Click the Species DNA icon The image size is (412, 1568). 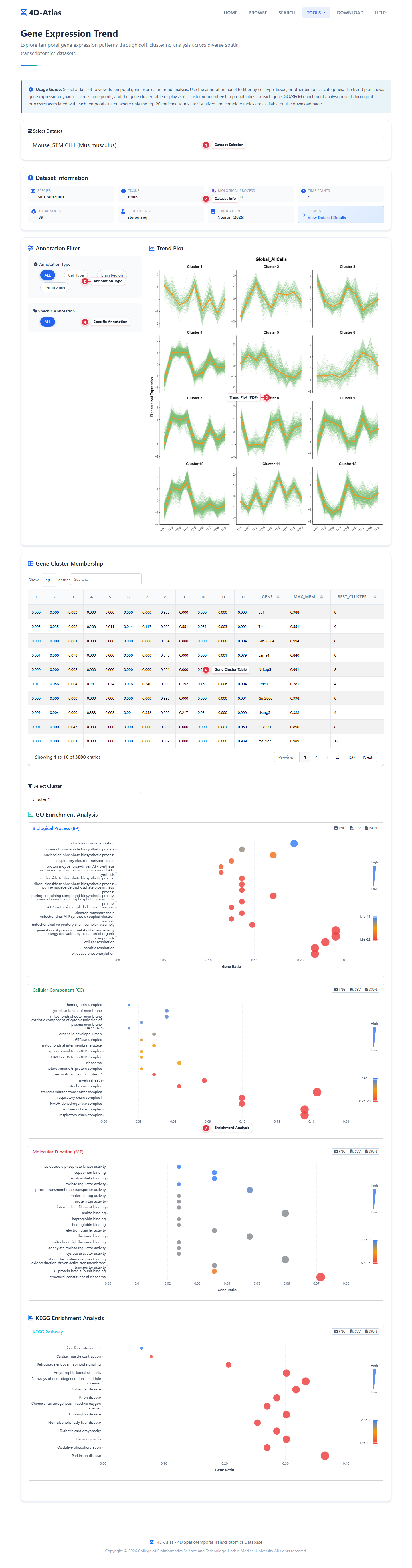[x=33, y=190]
